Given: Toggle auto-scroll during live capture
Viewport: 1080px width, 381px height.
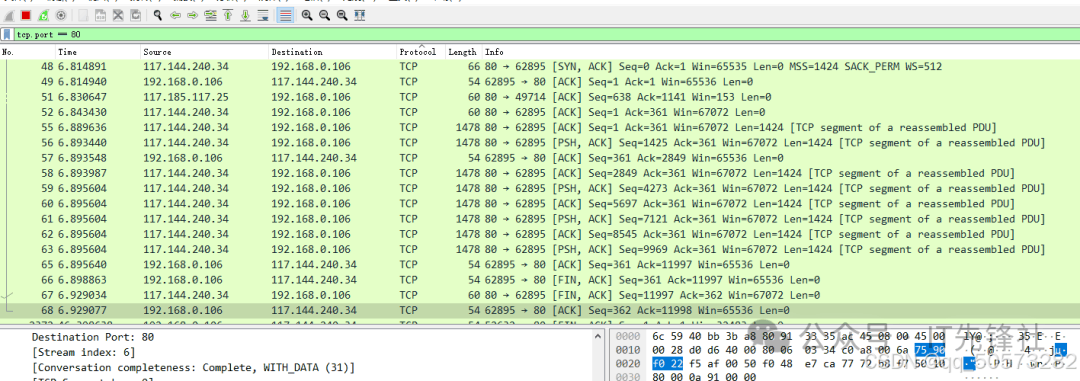Looking at the screenshot, I should click(262, 15).
